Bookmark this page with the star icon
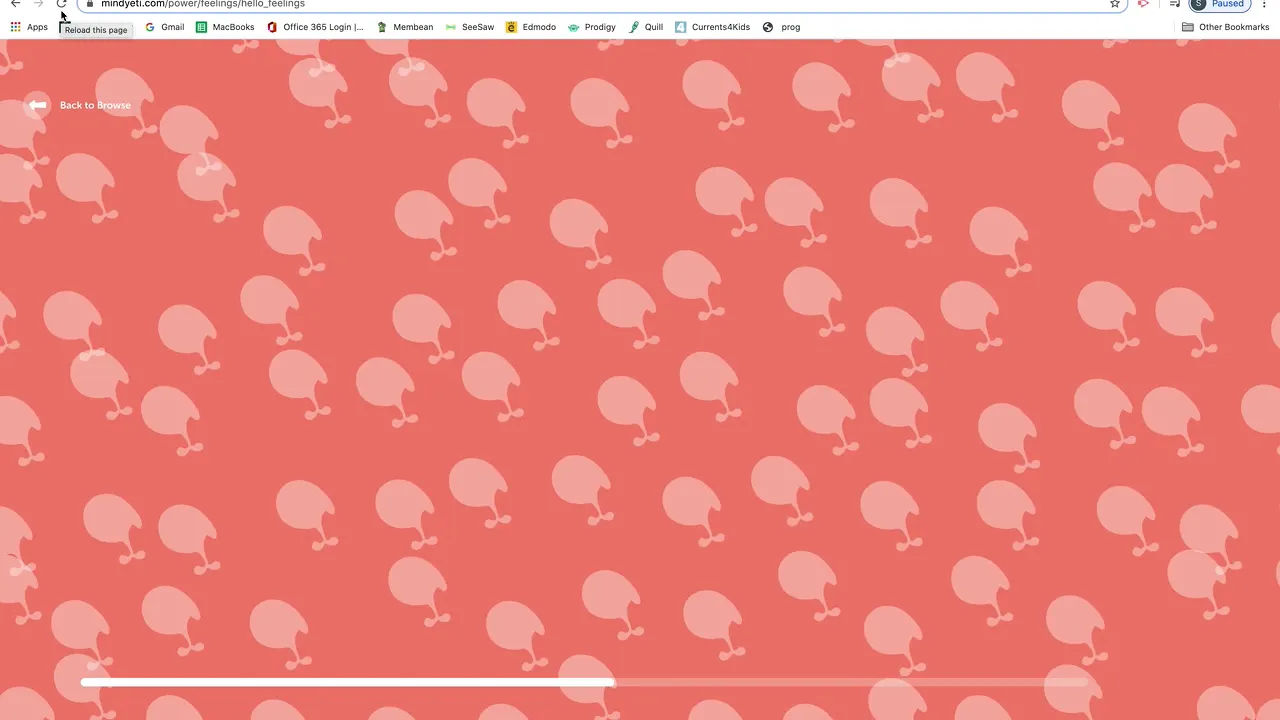1280x720 pixels. click(x=1115, y=4)
